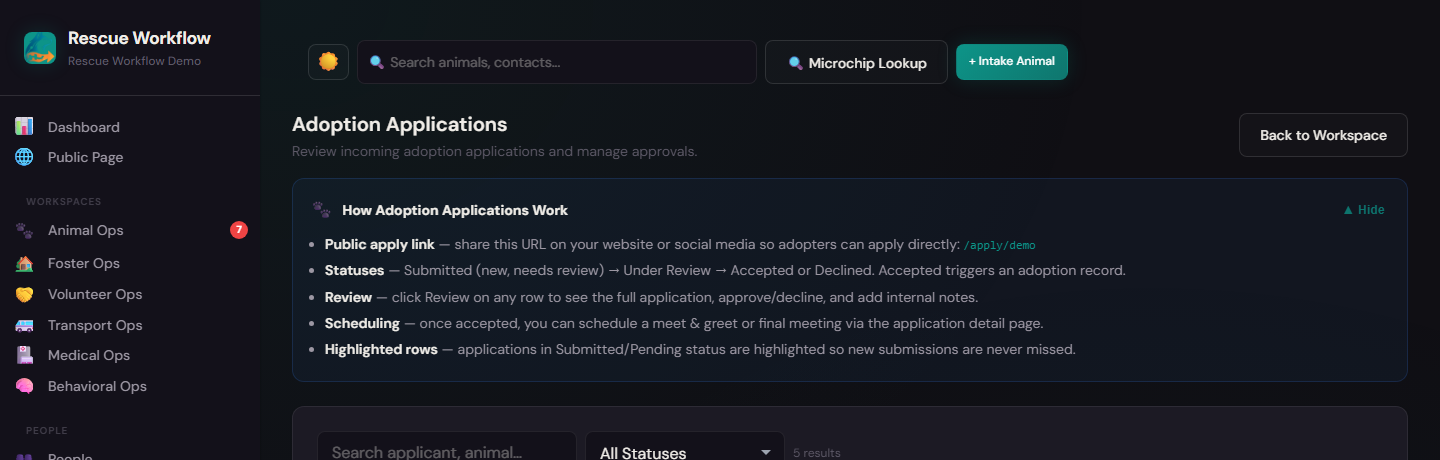Click the Transport Ops van icon
1440x460 pixels.
tap(24, 325)
